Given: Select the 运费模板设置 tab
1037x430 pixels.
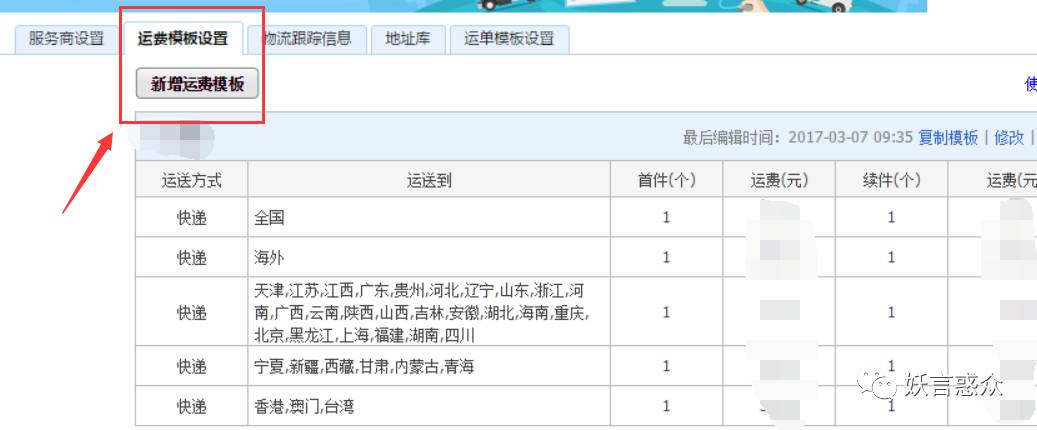Looking at the screenshot, I should click(x=183, y=40).
